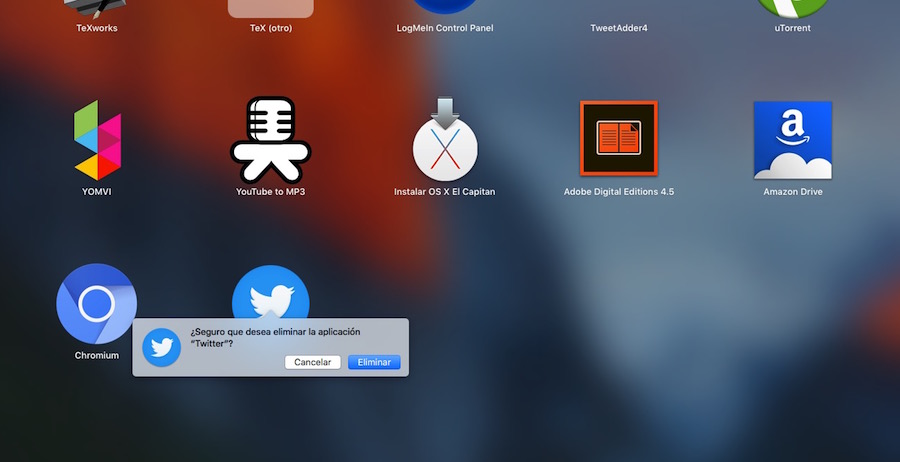Launch the TeXworks app icon
The width and height of the screenshot is (900, 462).
pos(97,8)
